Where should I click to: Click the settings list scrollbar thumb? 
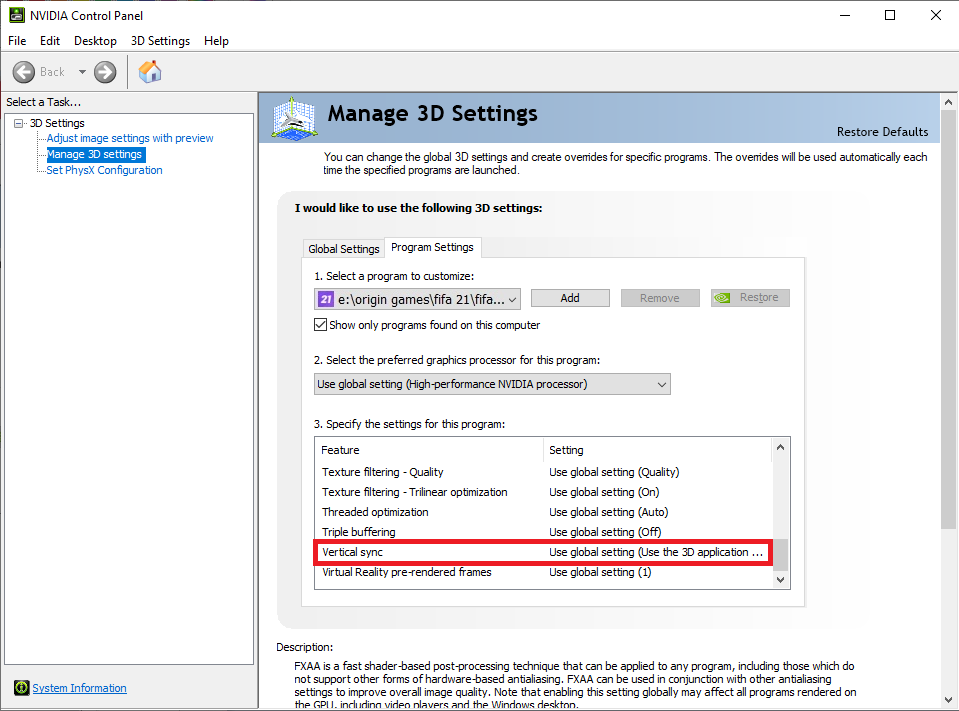coord(780,554)
